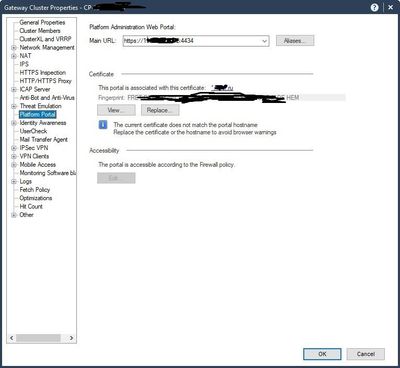Expand the Other tree node
The height and width of the screenshot is (368, 400).
tap(14, 215)
